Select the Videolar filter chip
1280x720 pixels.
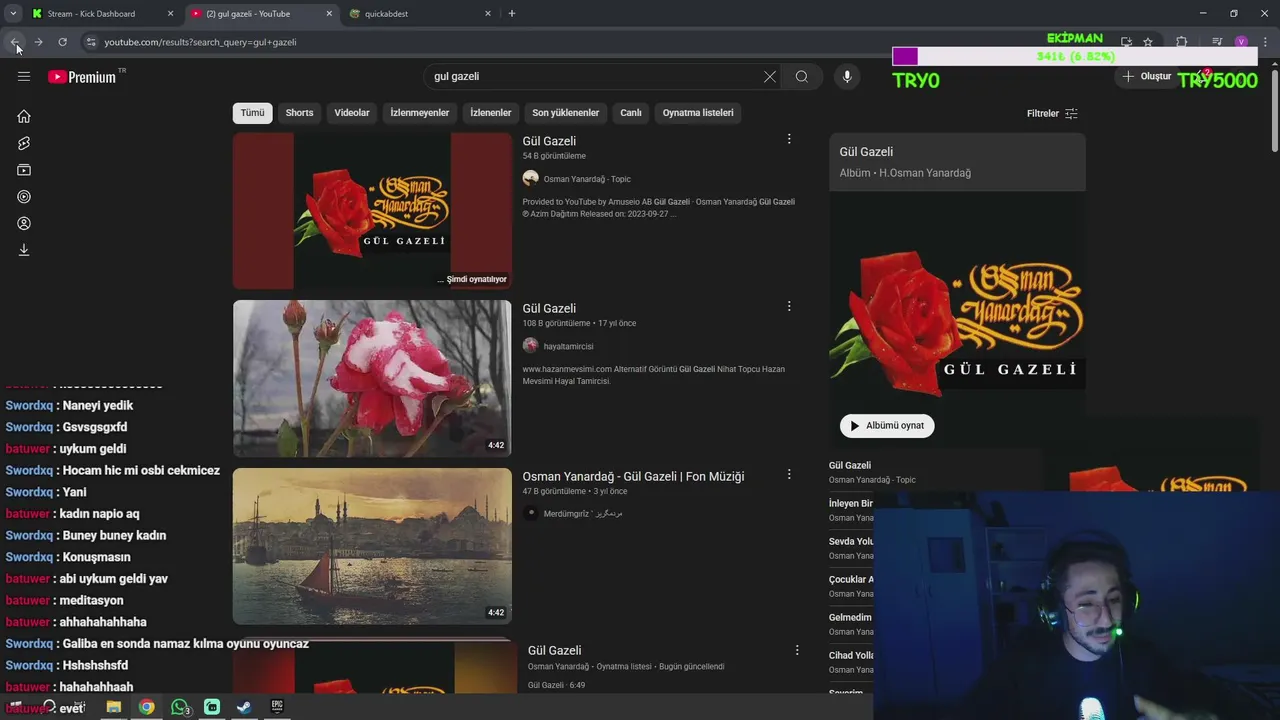pyautogui.click(x=352, y=113)
